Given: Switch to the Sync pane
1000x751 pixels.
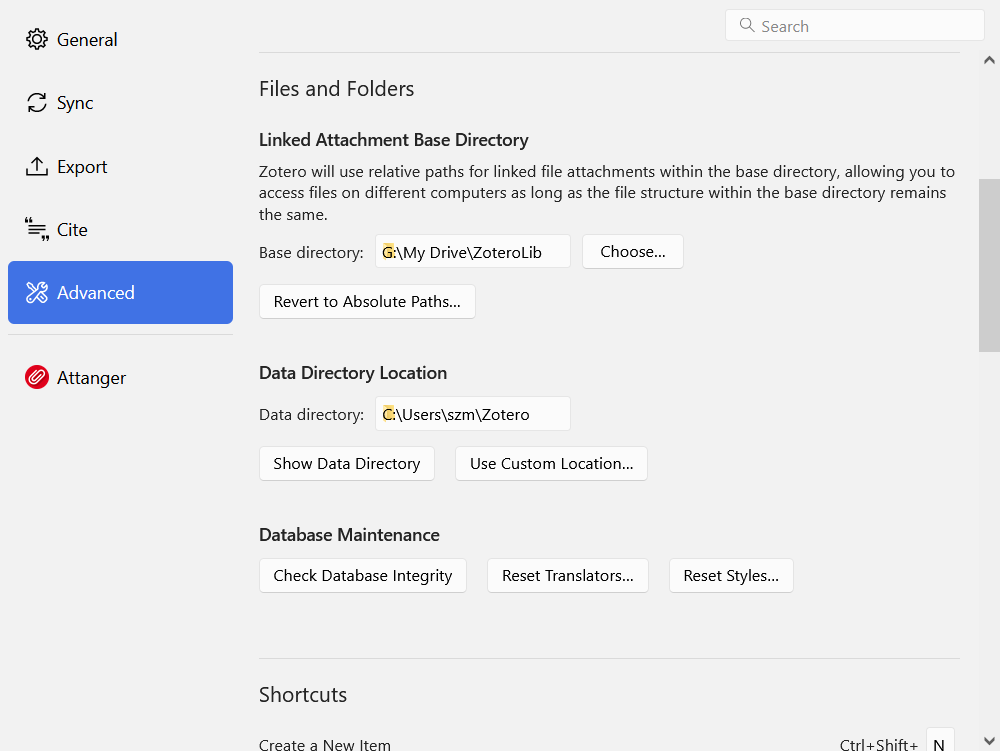Looking at the screenshot, I should coord(120,103).
